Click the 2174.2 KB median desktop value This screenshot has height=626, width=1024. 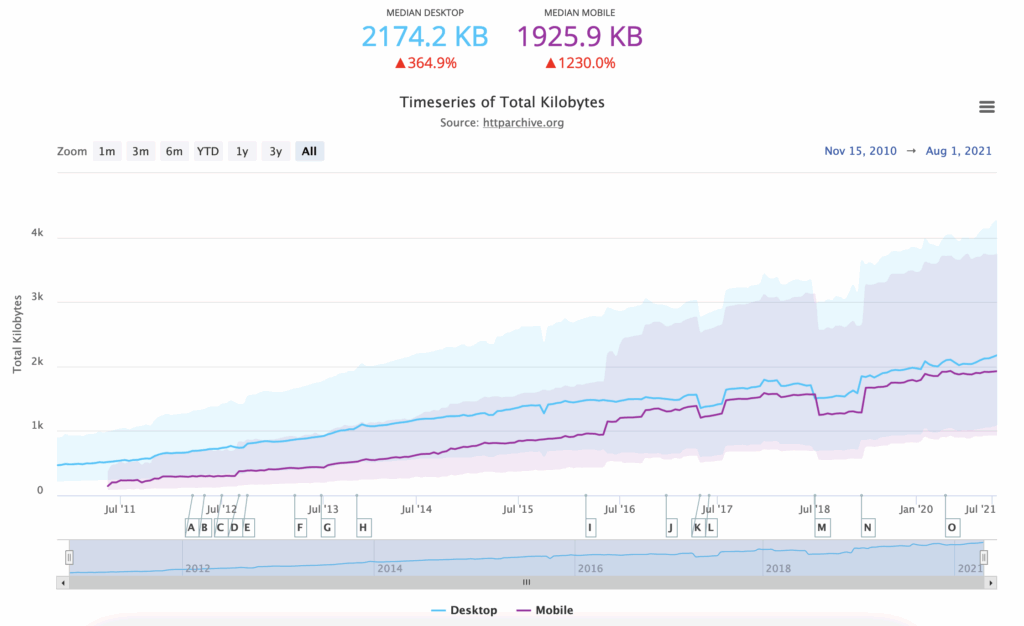(425, 37)
